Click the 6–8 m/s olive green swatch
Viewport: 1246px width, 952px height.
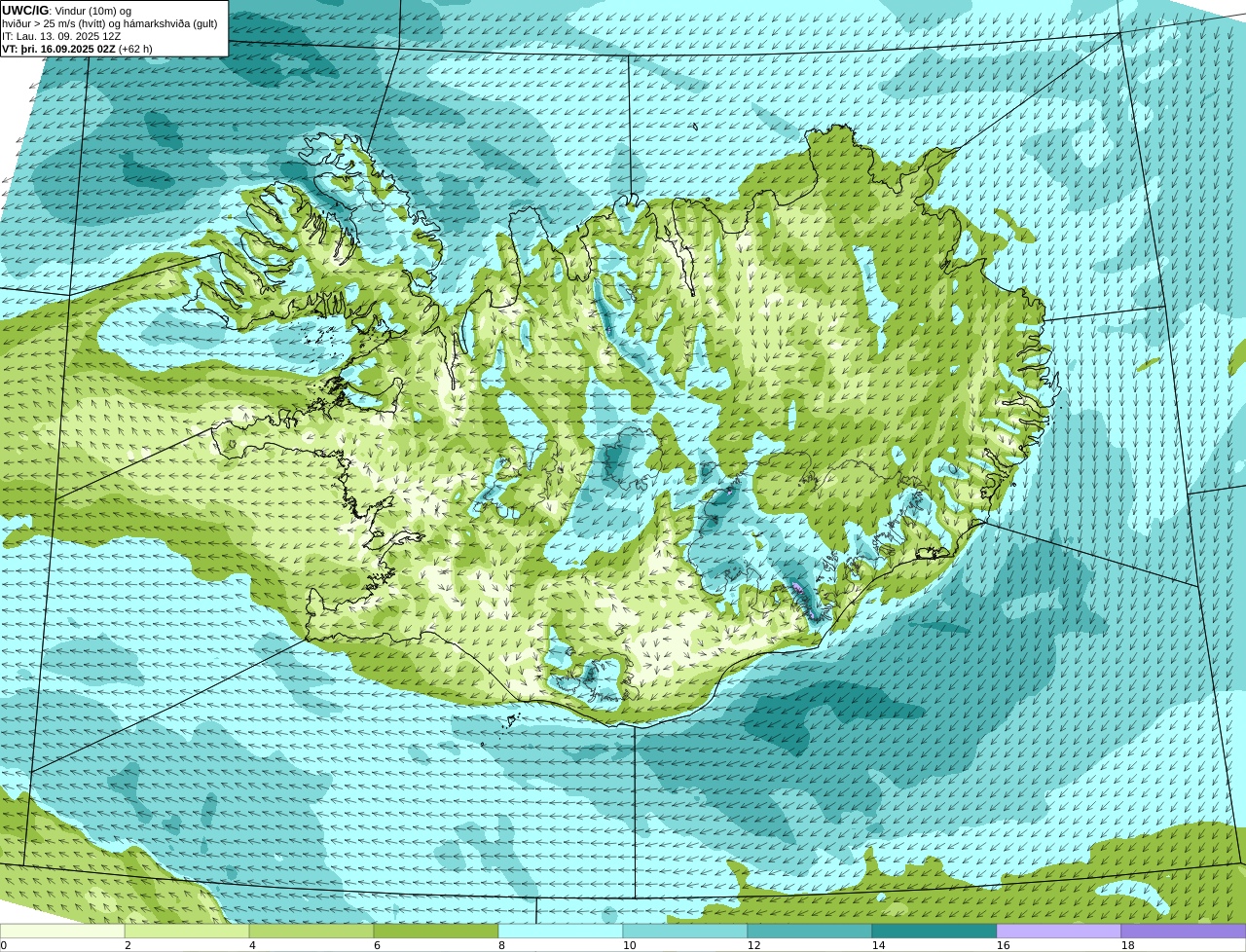[x=436, y=931]
